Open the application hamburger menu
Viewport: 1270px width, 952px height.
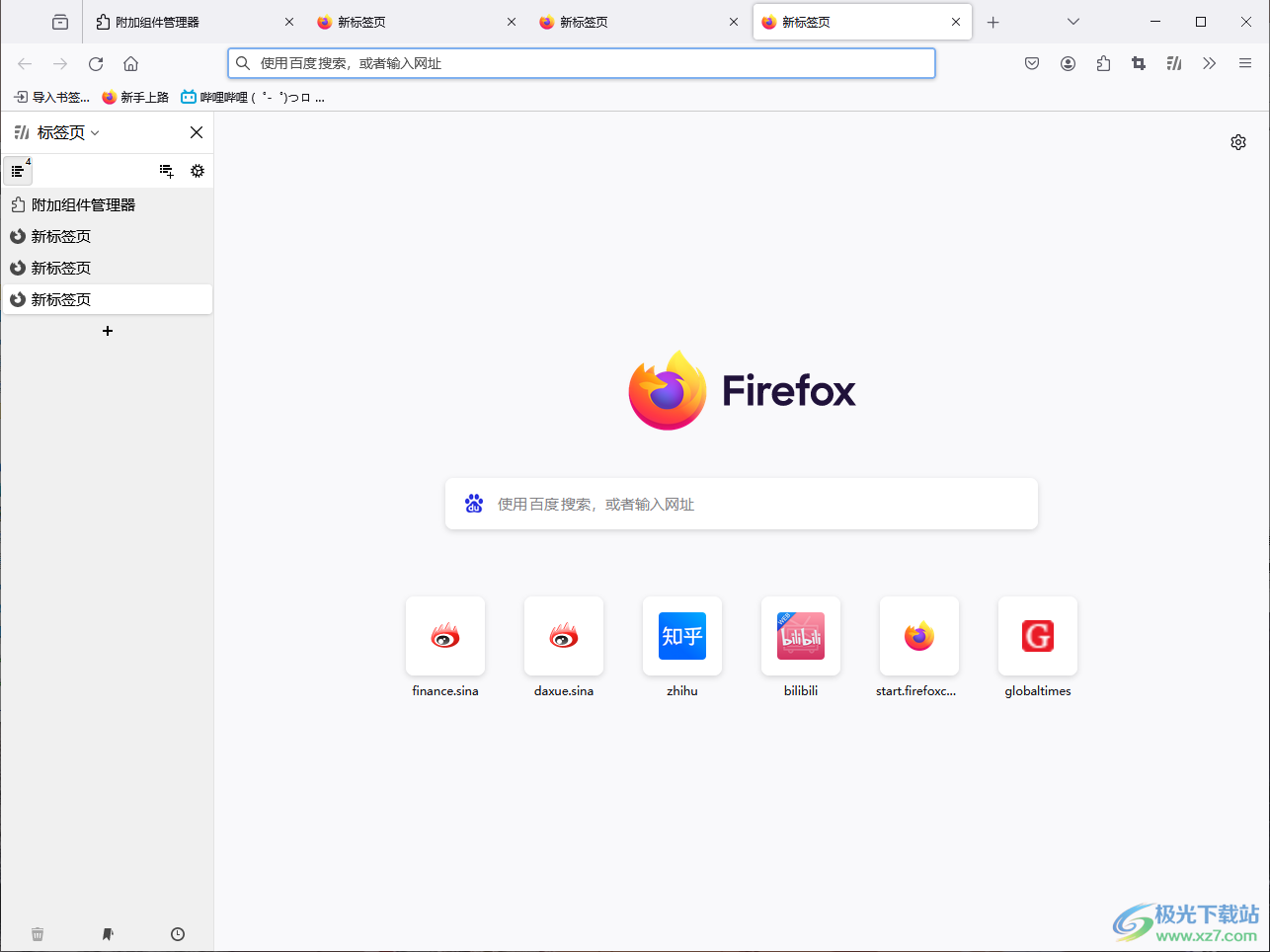coord(1245,63)
